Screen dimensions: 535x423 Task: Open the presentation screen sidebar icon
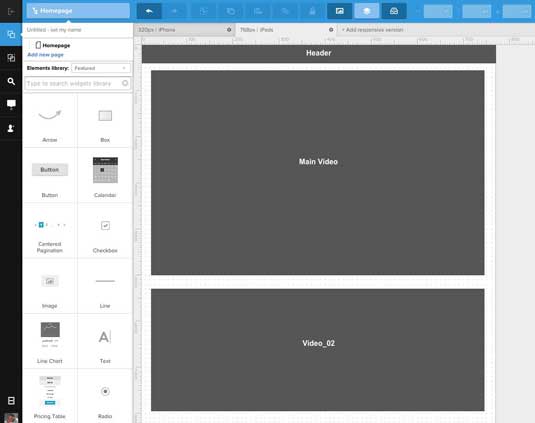11,104
